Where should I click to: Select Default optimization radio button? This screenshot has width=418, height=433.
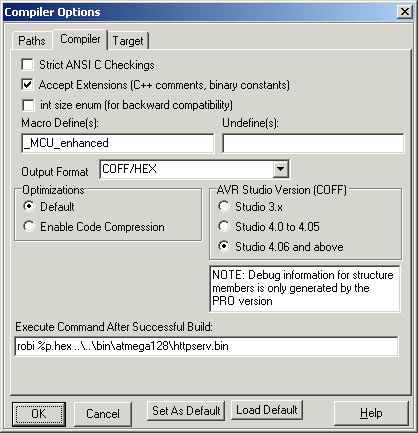[29, 206]
